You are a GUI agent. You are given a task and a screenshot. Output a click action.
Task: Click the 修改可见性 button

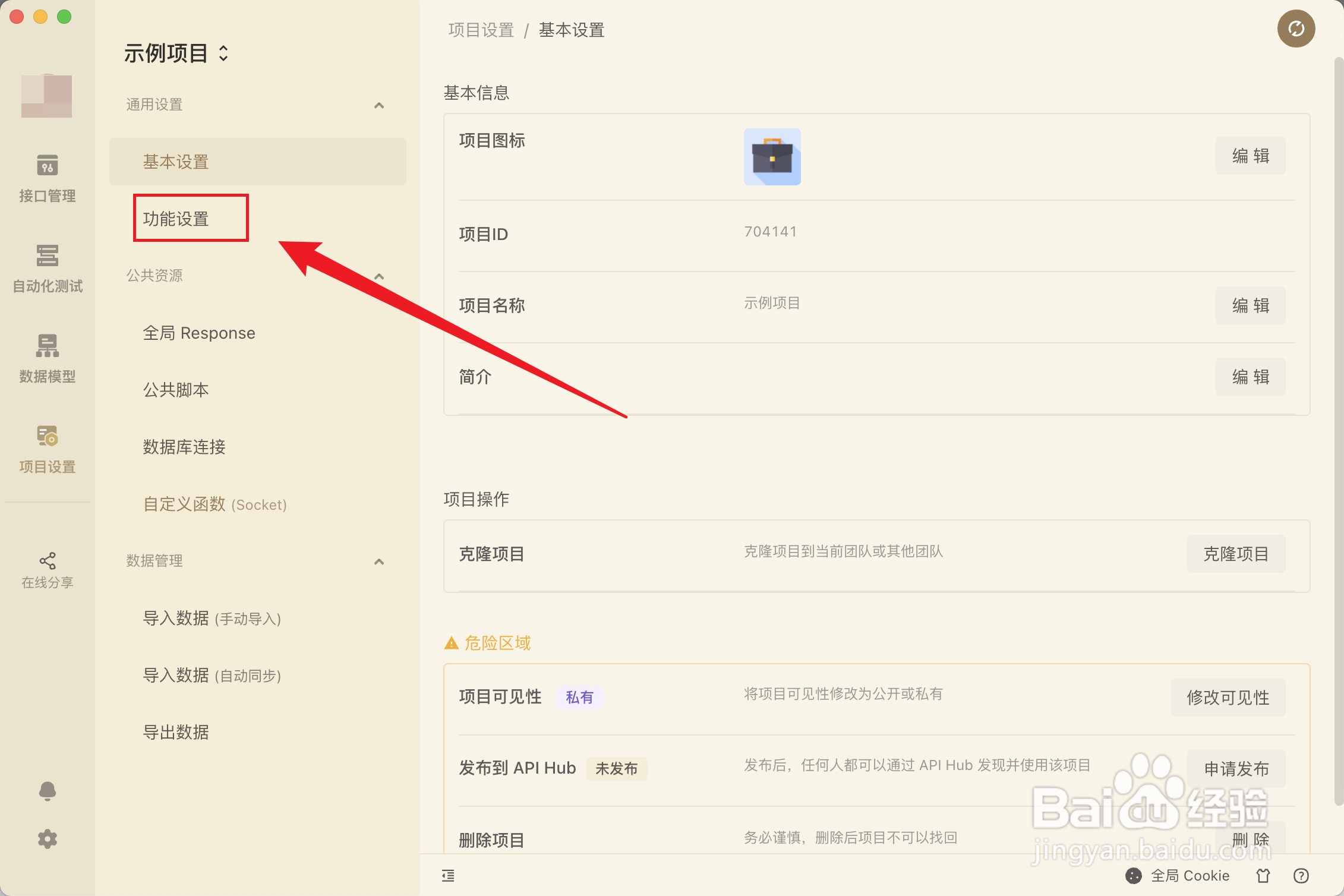pyautogui.click(x=1228, y=697)
